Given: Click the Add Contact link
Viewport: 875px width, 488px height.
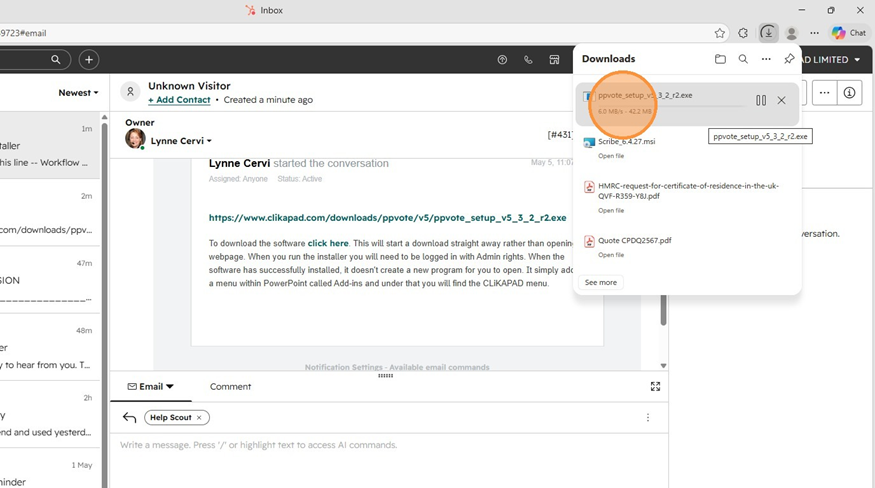Looking at the screenshot, I should [x=179, y=100].
